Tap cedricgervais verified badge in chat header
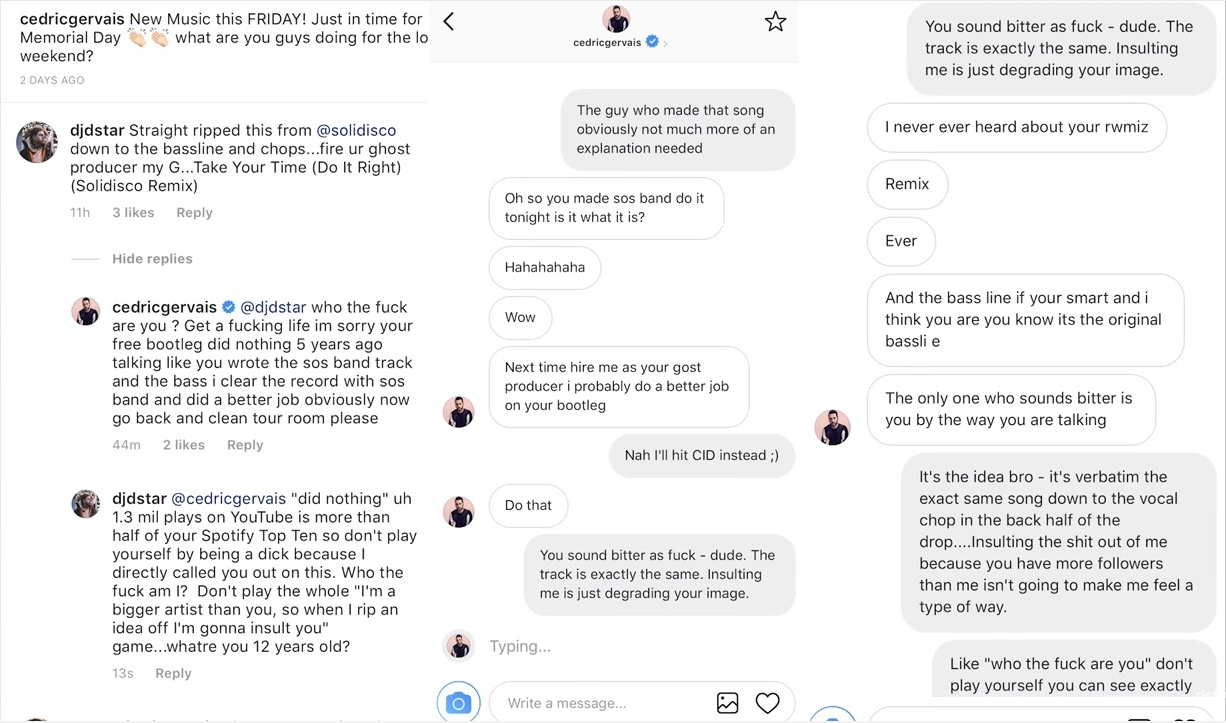Image resolution: width=1226 pixels, height=723 pixels. (x=652, y=42)
